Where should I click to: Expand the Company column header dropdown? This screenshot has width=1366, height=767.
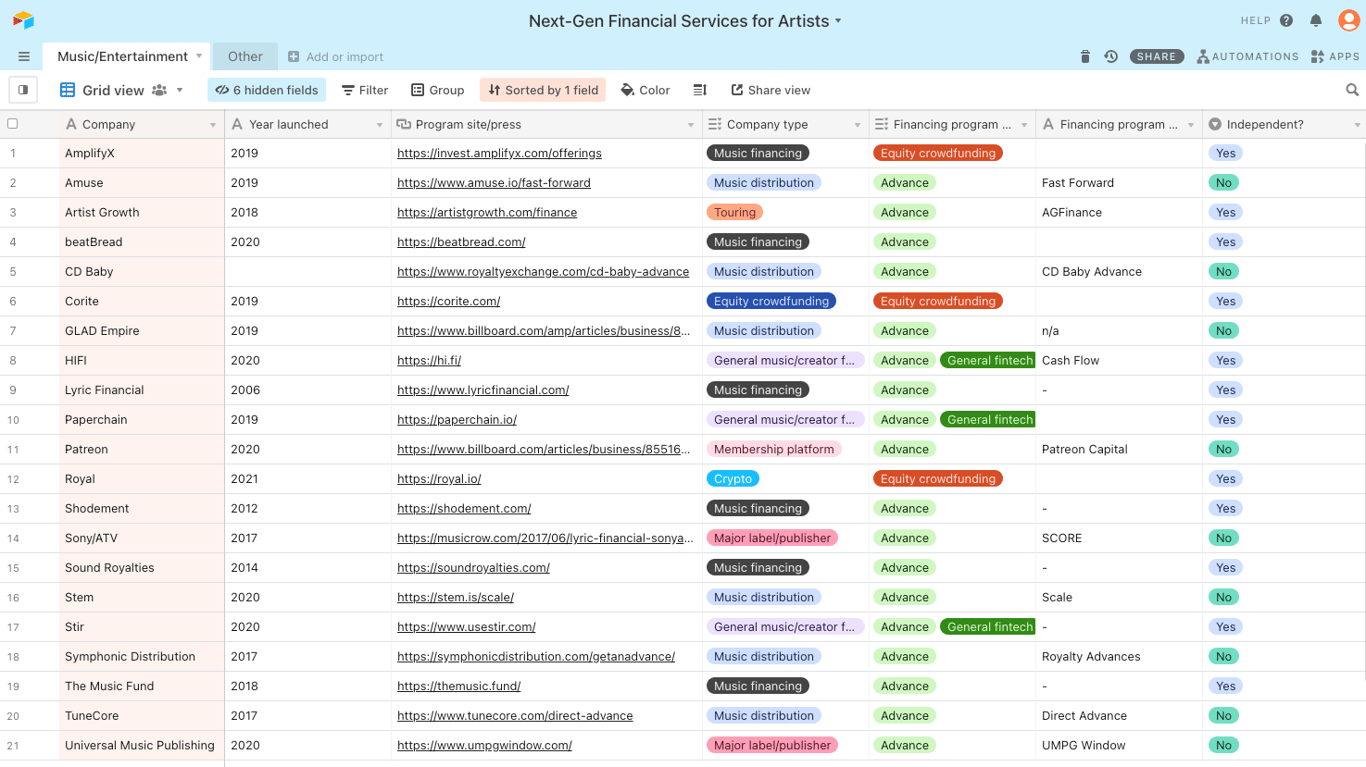pos(213,125)
